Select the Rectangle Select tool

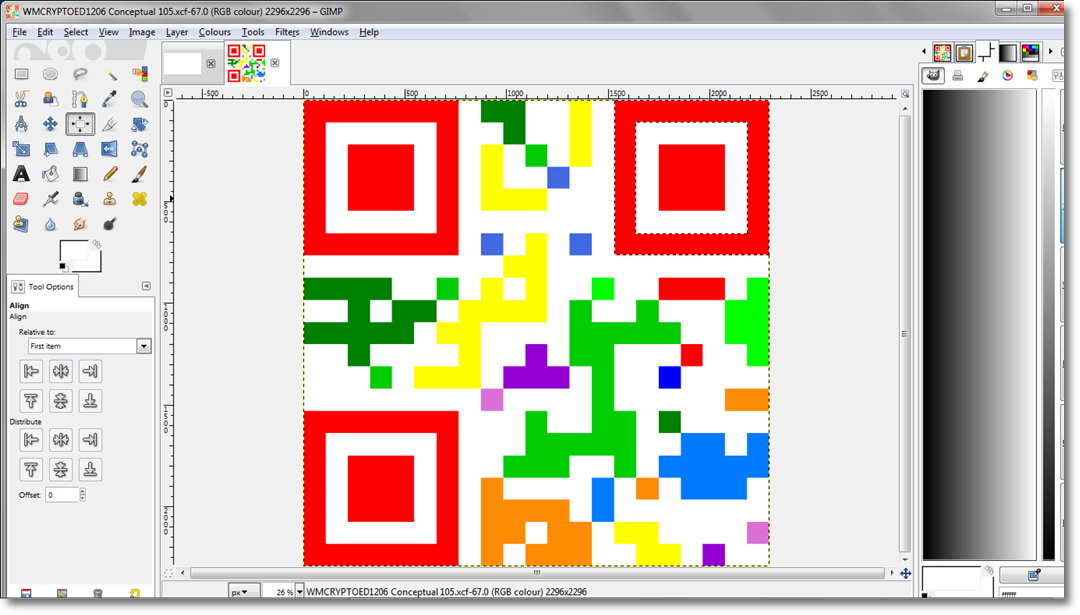[x=21, y=74]
